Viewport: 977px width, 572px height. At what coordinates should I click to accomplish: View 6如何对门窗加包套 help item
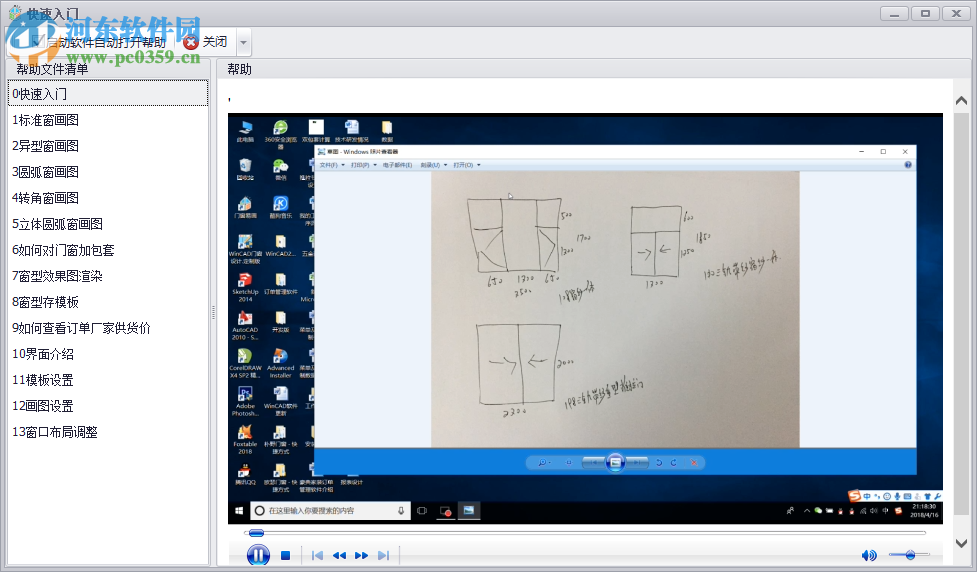click(108, 250)
